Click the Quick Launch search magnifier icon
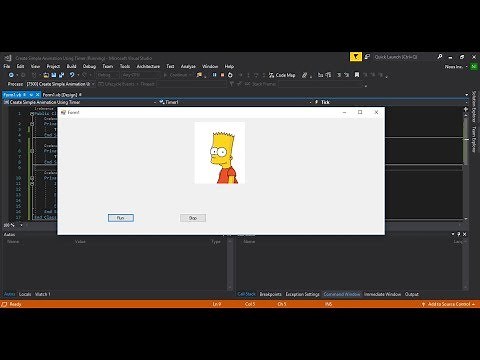 (440, 57)
